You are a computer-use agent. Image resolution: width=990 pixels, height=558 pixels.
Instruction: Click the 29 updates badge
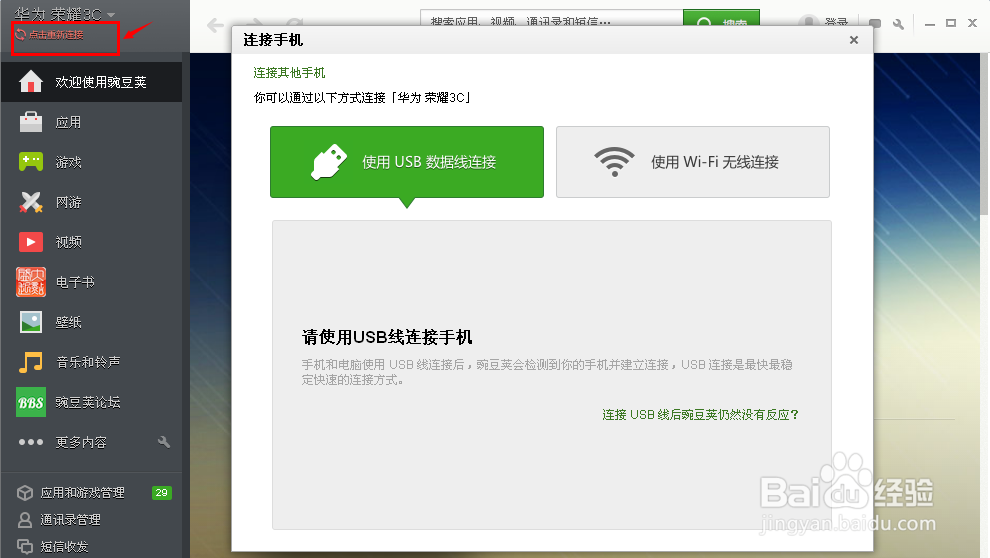coord(162,492)
